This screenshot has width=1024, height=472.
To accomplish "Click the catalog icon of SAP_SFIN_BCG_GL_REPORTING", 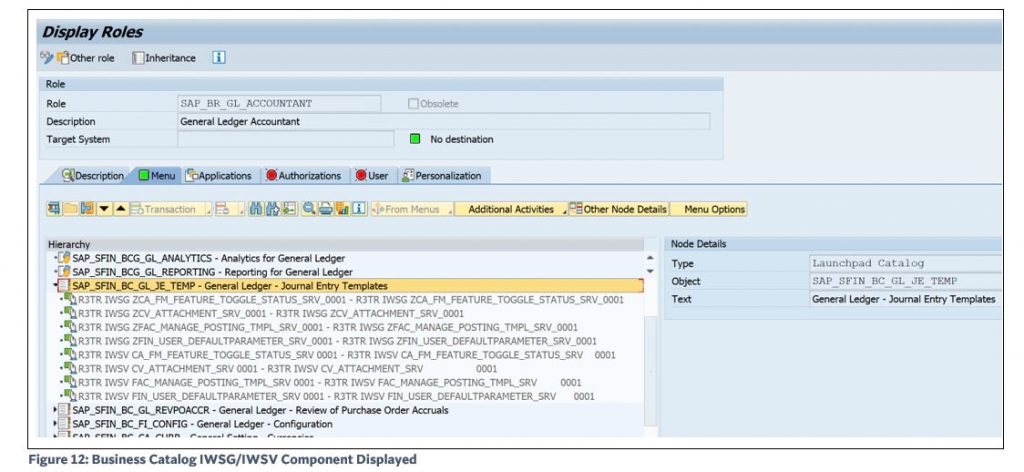I will 65,272.
